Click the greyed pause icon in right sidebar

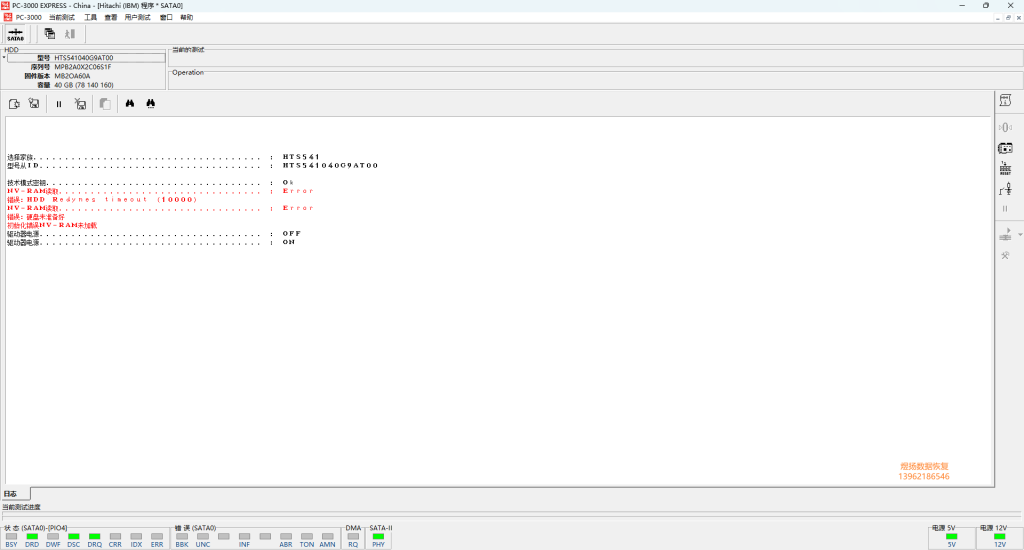point(1005,209)
